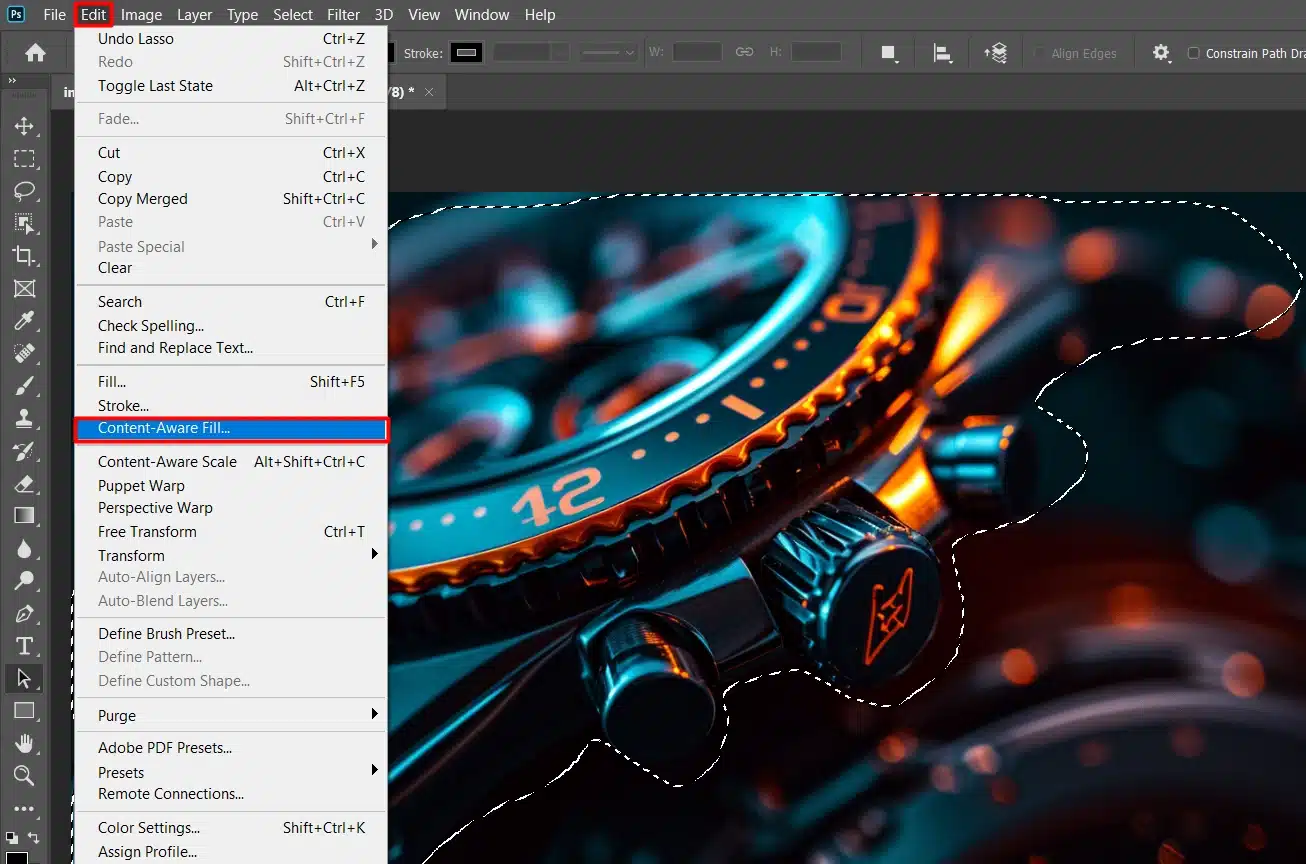Select the Spot Healing Brush tool
The image size is (1306, 864).
(24, 353)
